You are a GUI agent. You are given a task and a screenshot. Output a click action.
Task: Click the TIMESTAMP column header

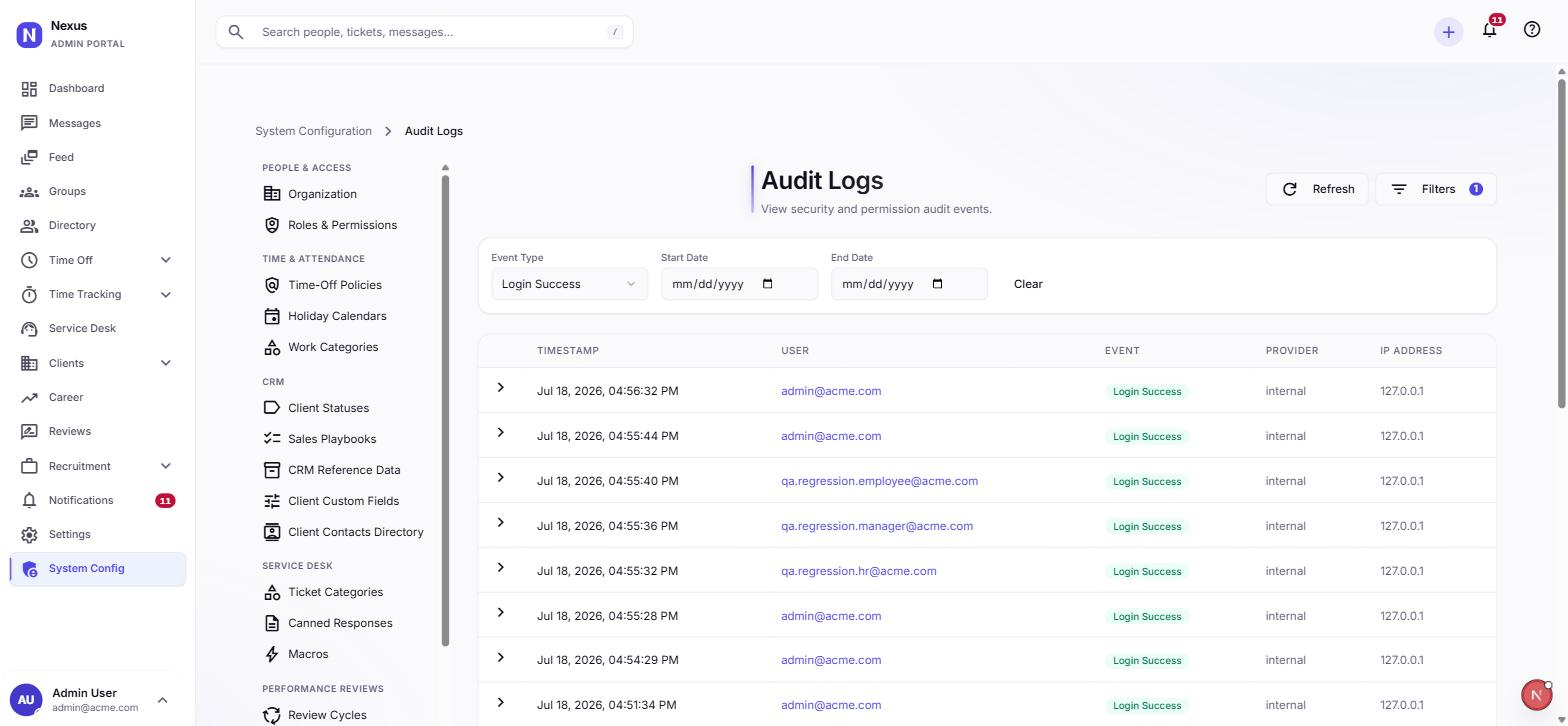click(x=568, y=351)
